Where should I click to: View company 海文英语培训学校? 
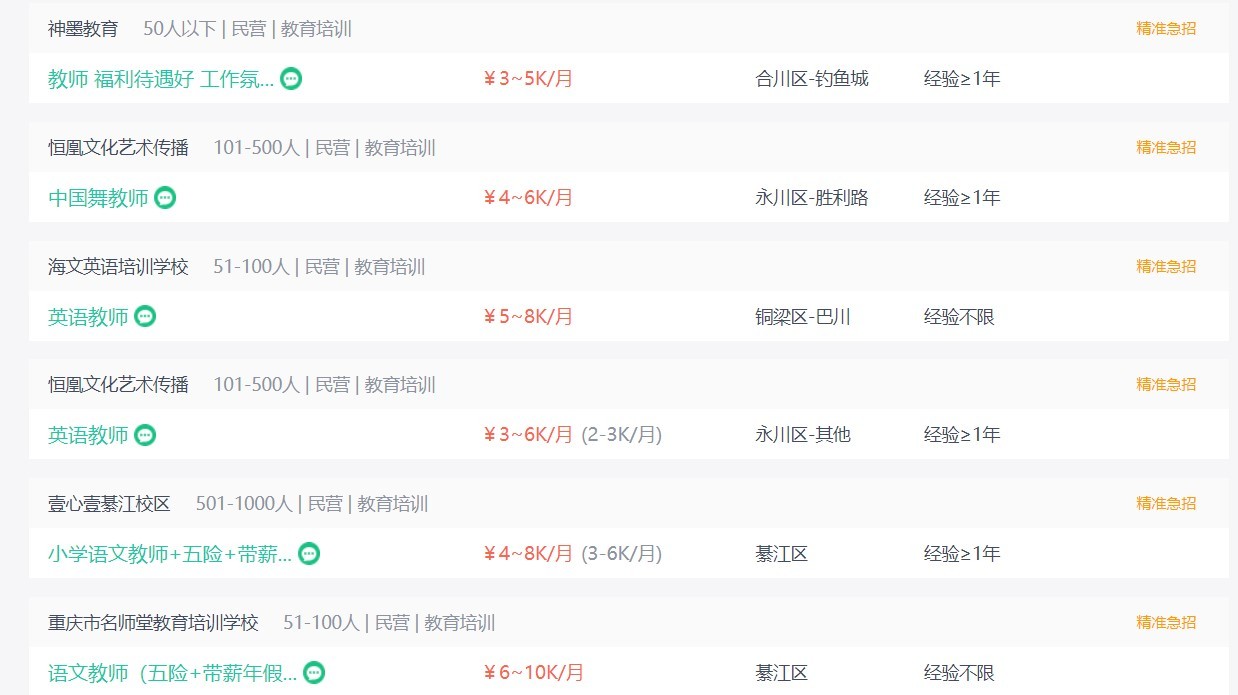click(118, 267)
